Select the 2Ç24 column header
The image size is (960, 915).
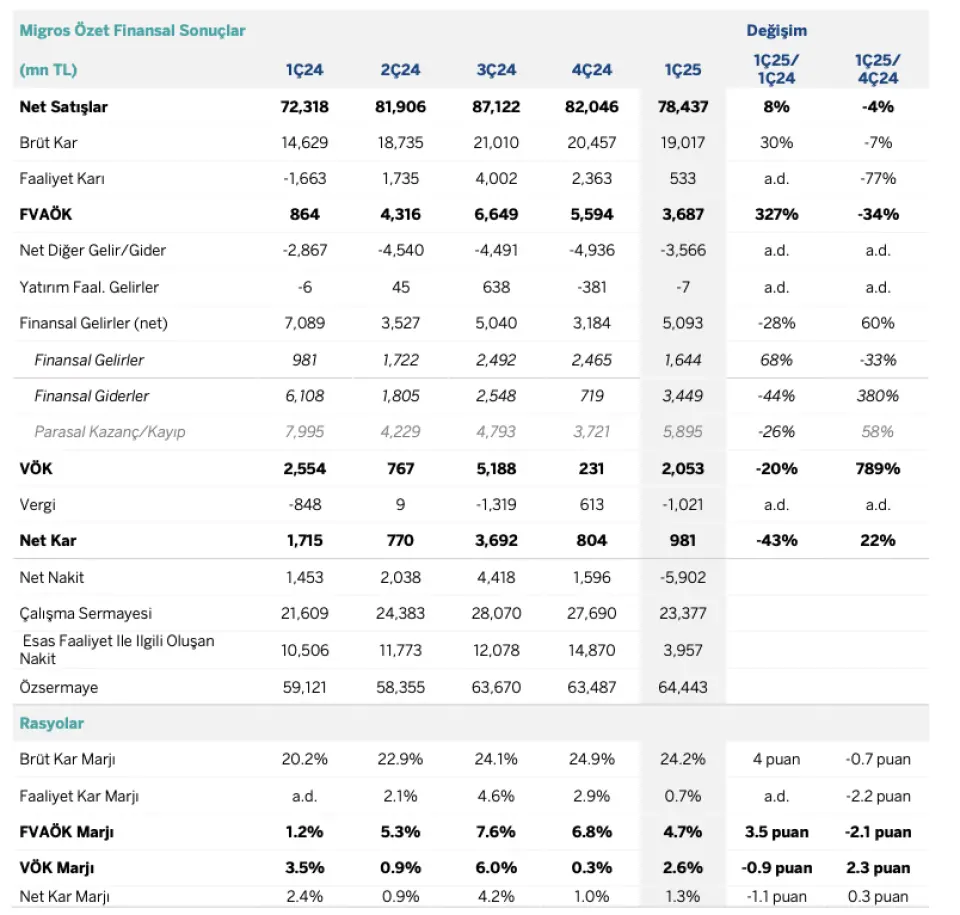click(x=400, y=70)
